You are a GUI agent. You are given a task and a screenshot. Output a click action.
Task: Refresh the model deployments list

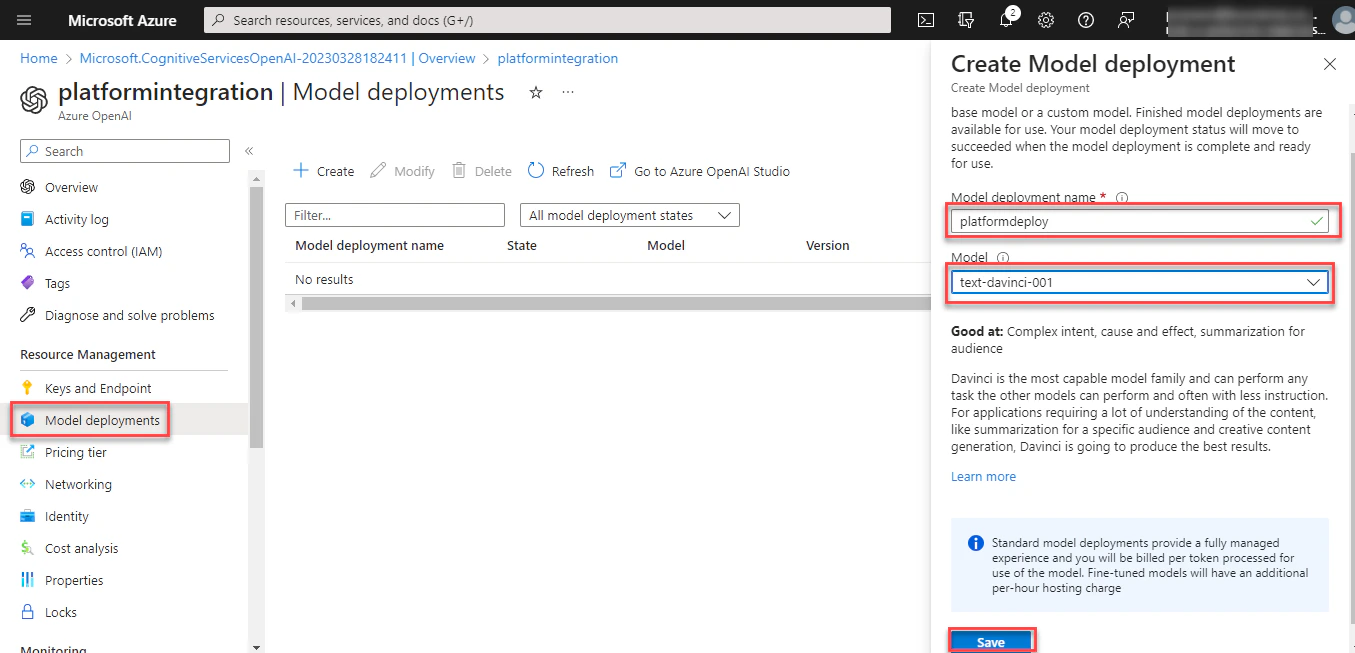click(560, 171)
